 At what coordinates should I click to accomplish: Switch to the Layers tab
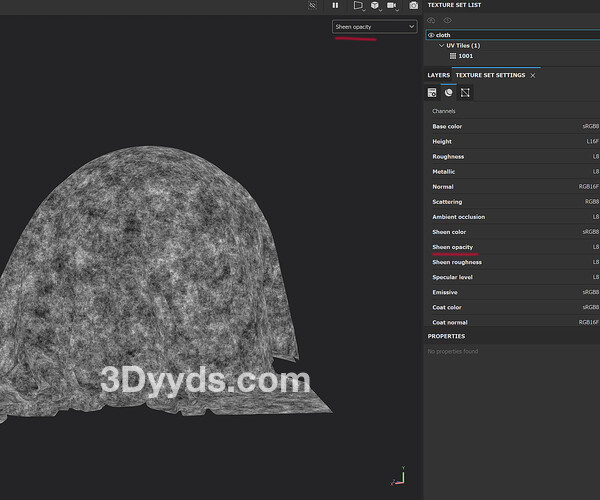point(438,75)
